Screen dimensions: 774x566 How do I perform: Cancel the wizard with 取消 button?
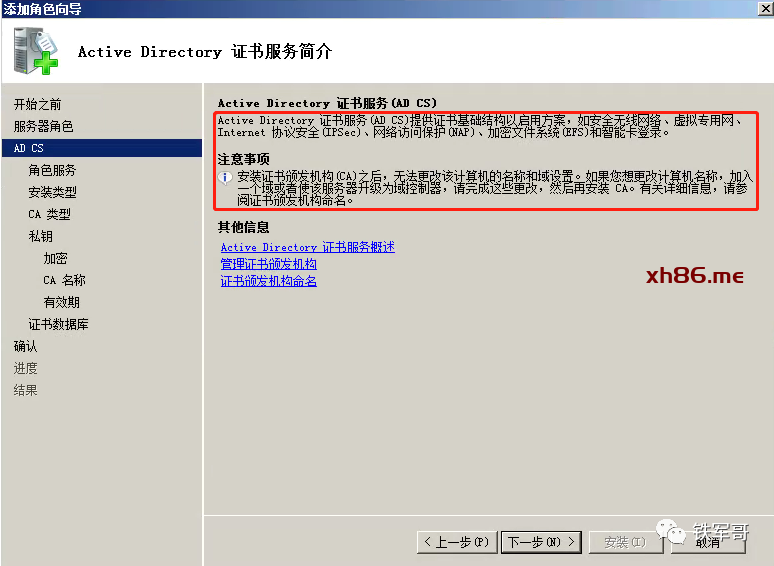(707, 542)
